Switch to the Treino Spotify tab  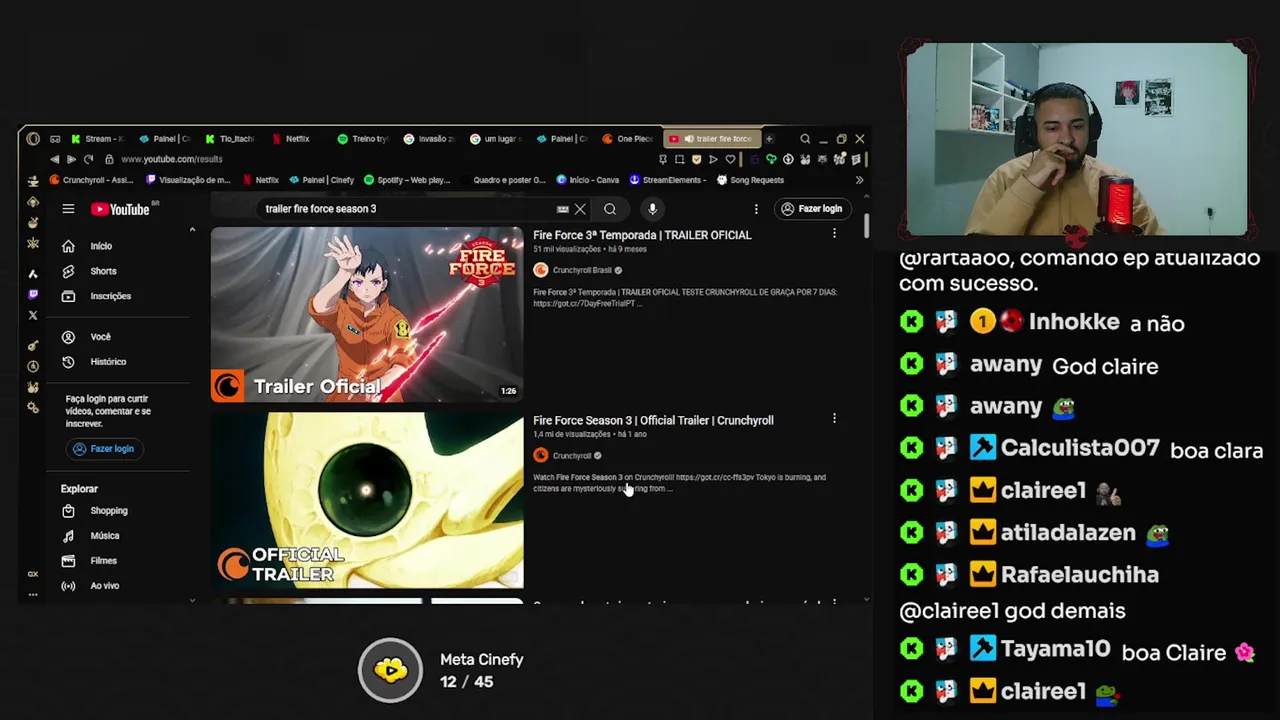(364, 139)
